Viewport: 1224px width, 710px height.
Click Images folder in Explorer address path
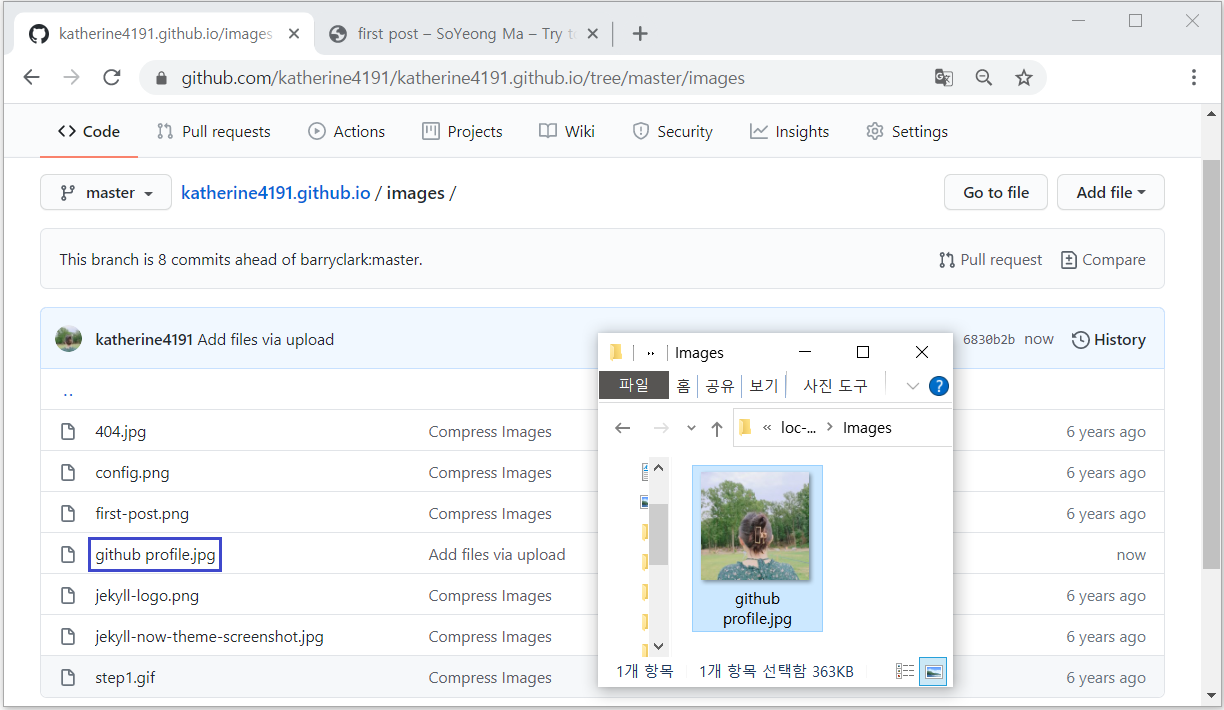pyautogui.click(x=867, y=428)
